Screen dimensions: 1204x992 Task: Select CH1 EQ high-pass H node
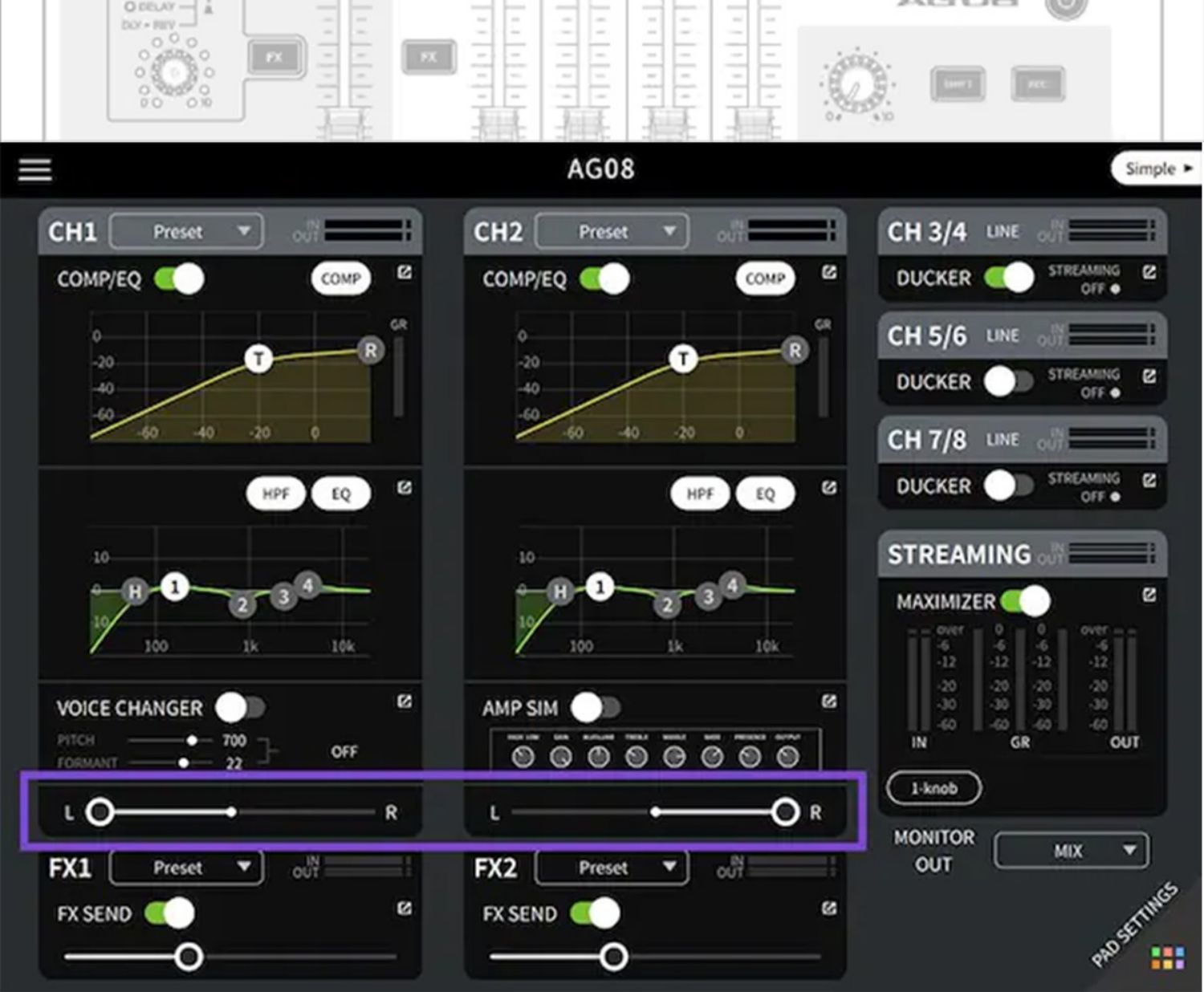[135, 592]
